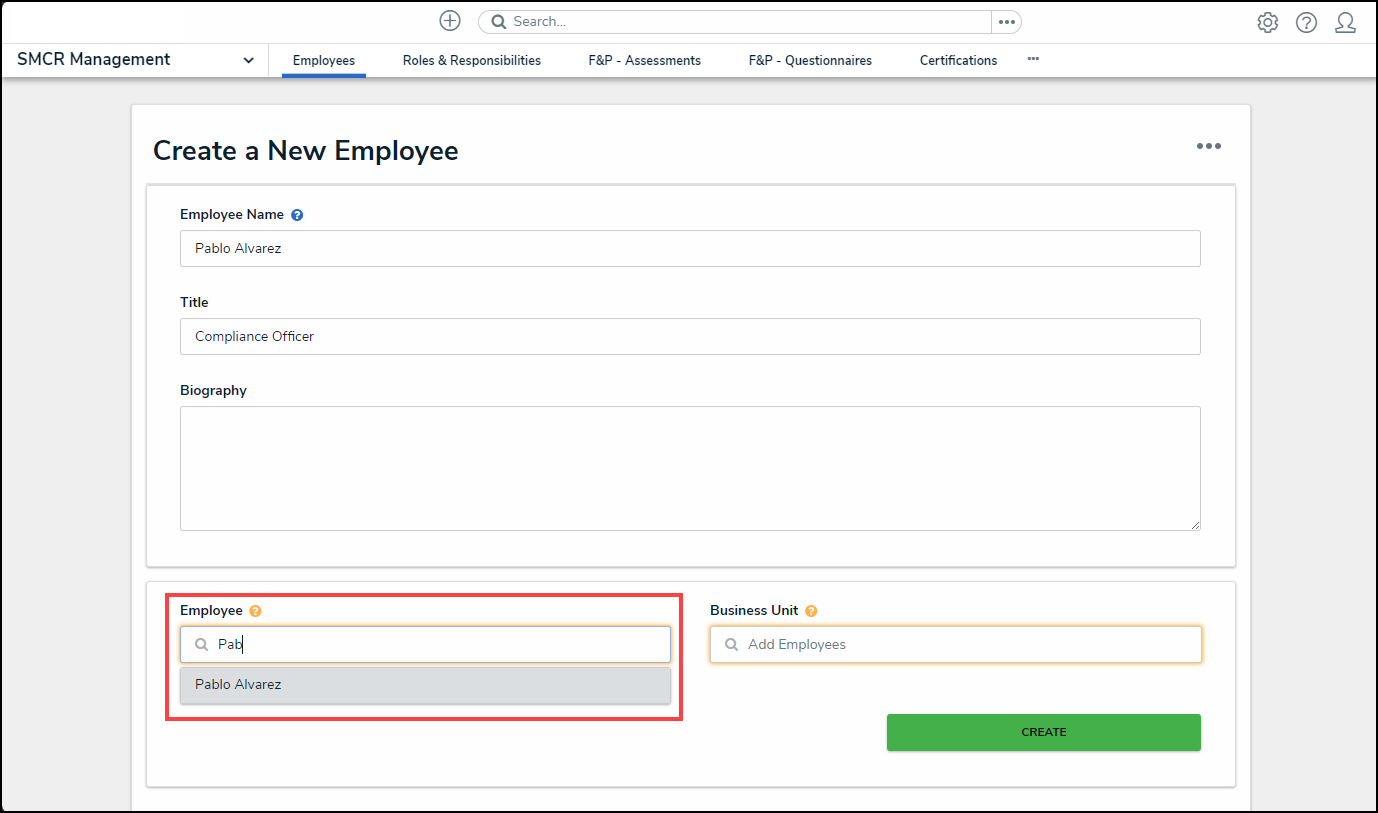Click the green CREATE button
The height and width of the screenshot is (813, 1378).
1043,732
